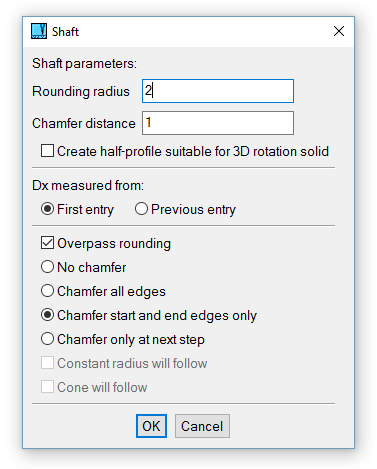Select First entry for Dx measurement
This screenshot has width=377, height=469.
(x=47, y=209)
